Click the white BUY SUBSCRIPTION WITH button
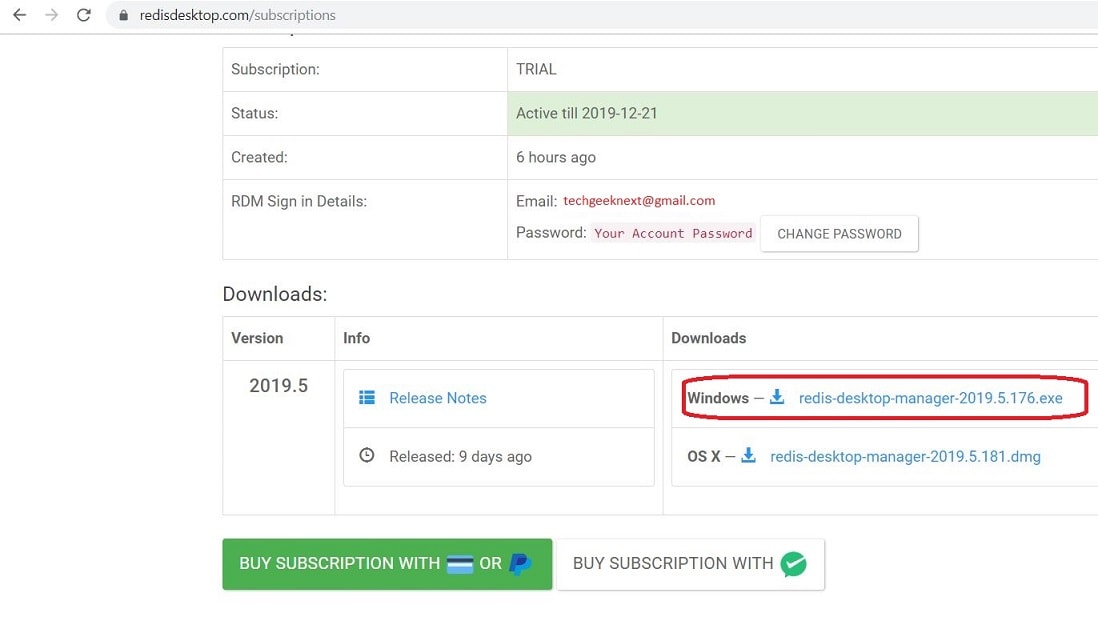1098x625 pixels. (690, 563)
